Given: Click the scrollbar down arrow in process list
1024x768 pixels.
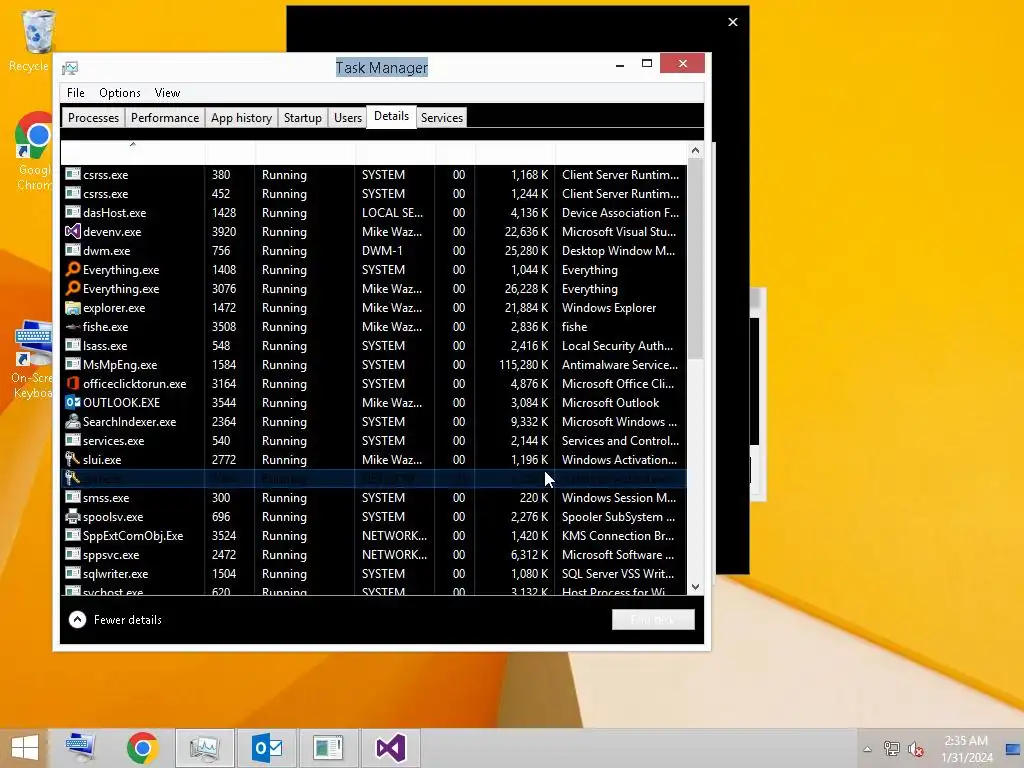Looking at the screenshot, I should coord(695,586).
